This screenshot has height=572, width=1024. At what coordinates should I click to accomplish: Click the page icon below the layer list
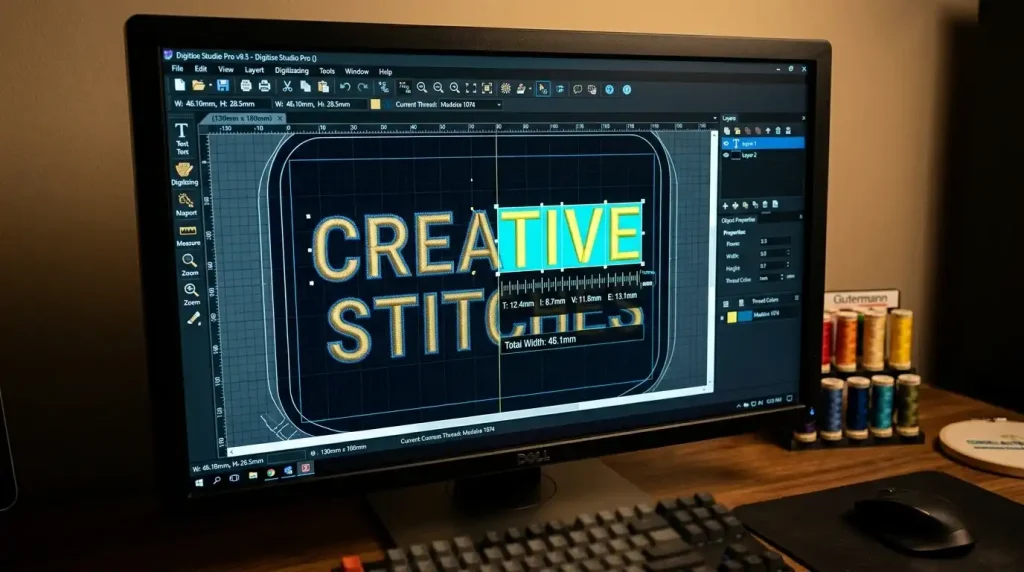click(775, 204)
